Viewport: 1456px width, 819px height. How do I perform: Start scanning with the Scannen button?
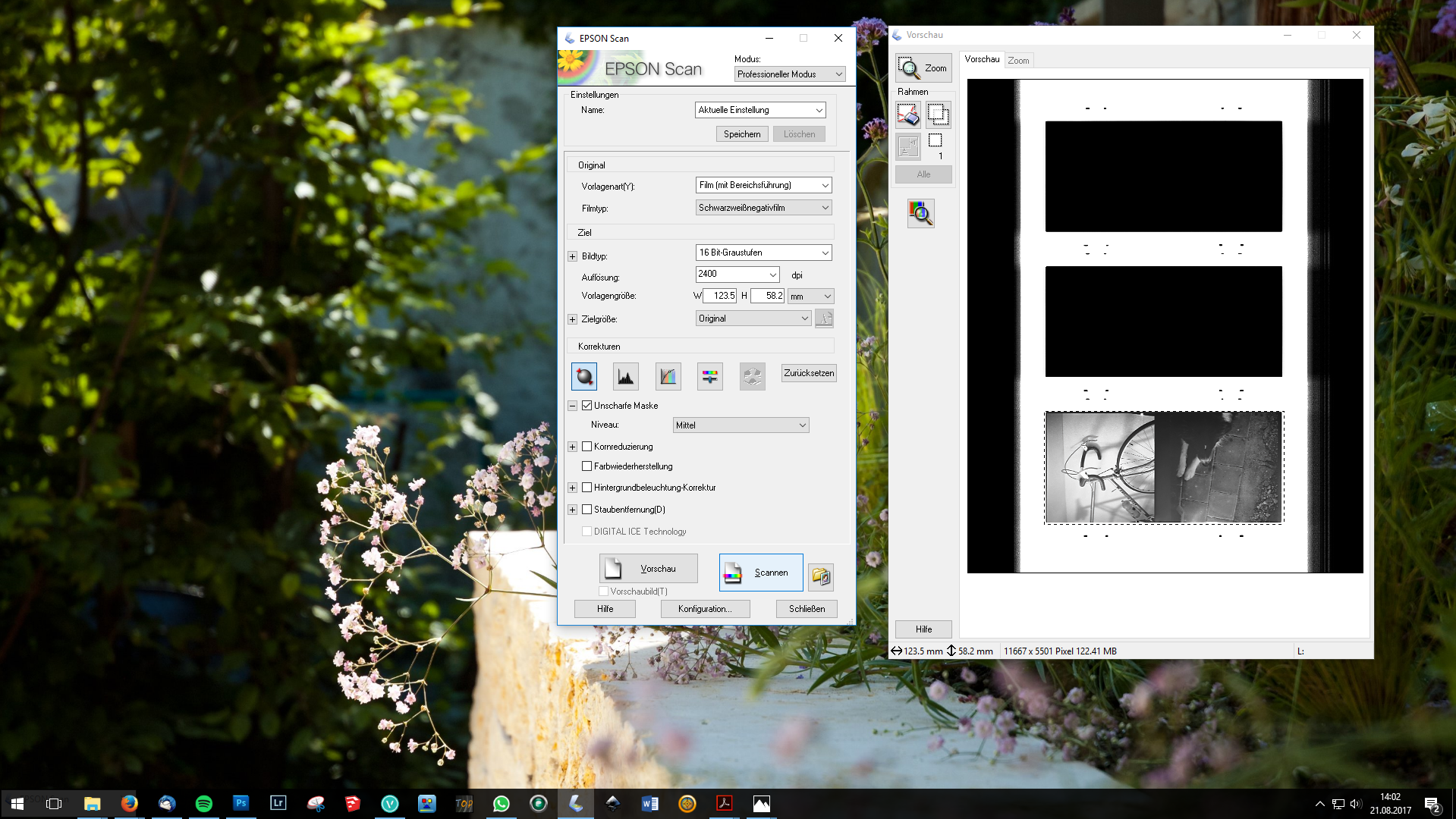coord(761,573)
